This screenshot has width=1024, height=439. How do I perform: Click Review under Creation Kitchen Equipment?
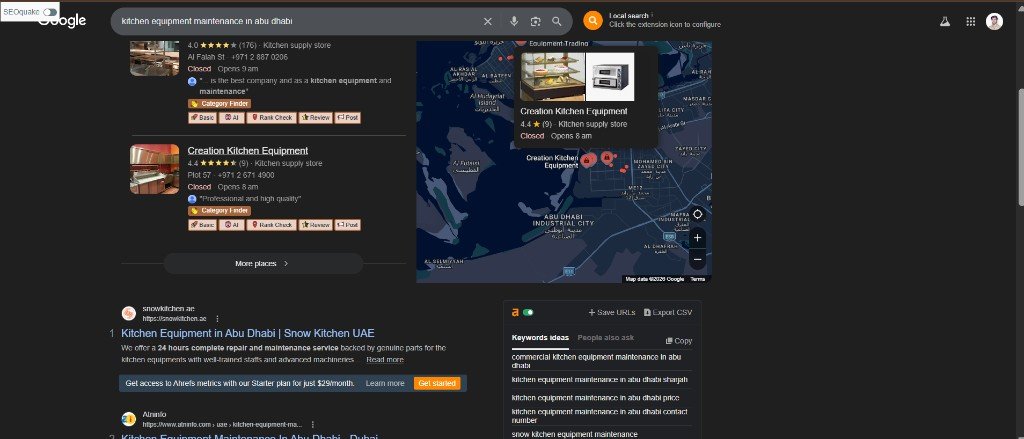click(315, 225)
